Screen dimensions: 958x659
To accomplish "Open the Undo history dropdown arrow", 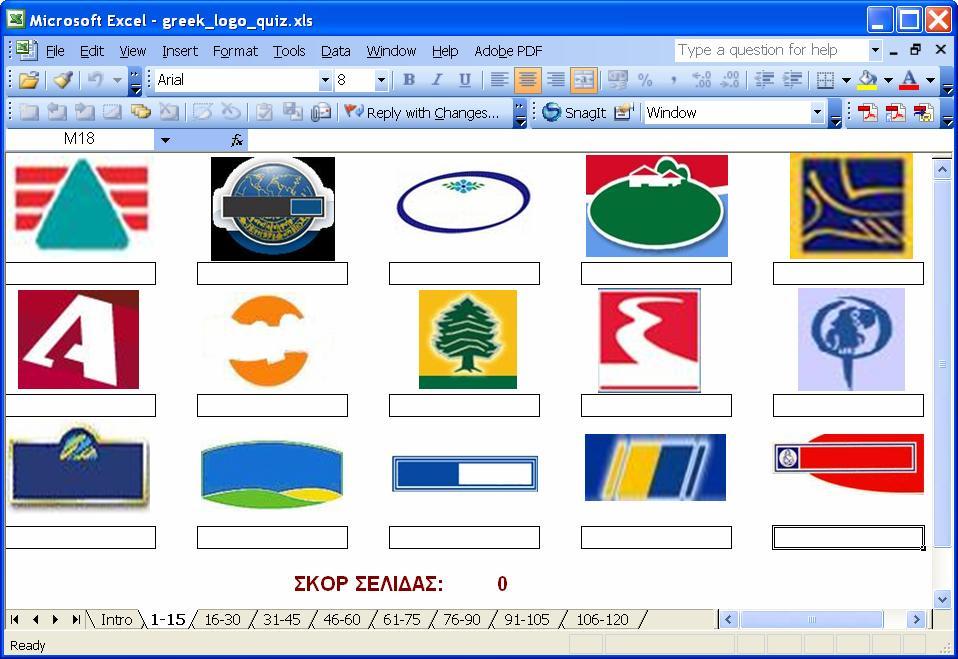I will [117, 80].
